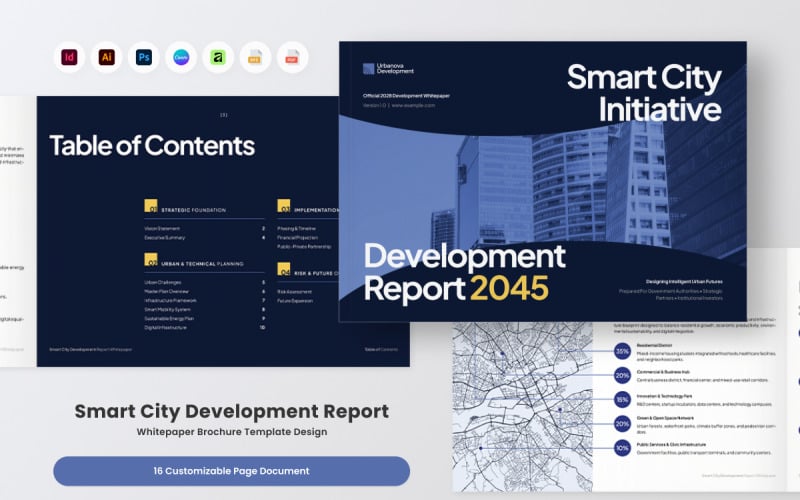Click the 'IMPLEMENTATION' section heading

(316, 210)
